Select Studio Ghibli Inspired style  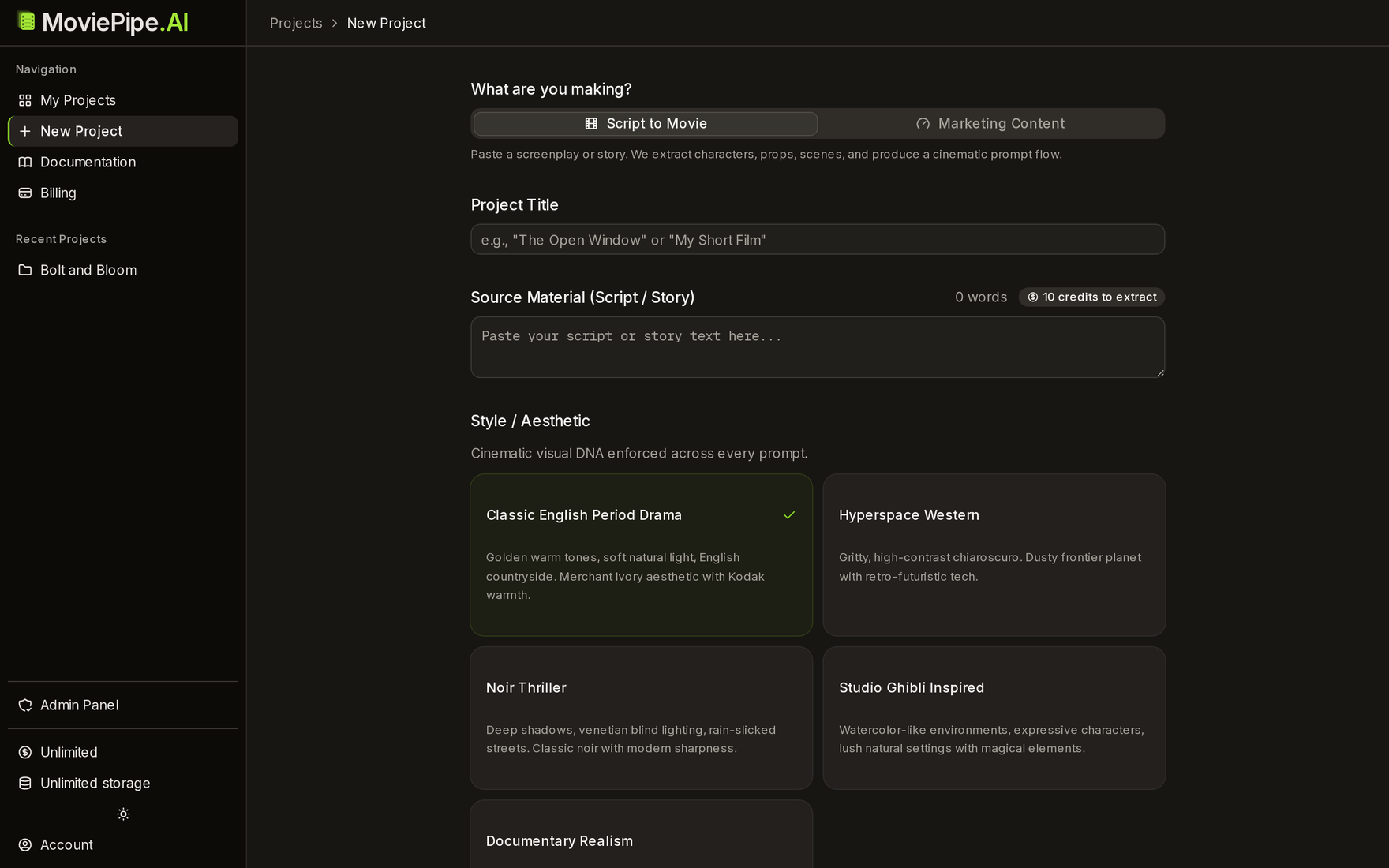tap(994, 718)
